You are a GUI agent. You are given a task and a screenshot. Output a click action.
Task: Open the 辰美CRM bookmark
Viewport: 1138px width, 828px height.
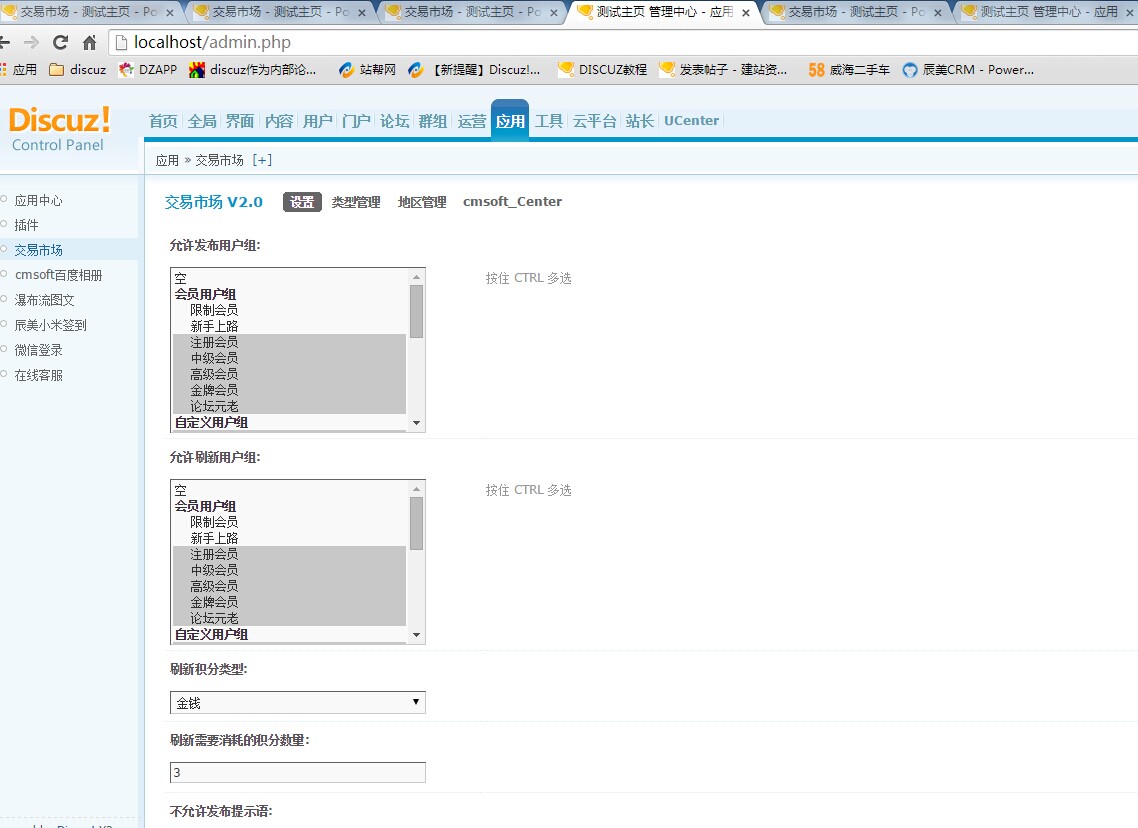tap(968, 70)
